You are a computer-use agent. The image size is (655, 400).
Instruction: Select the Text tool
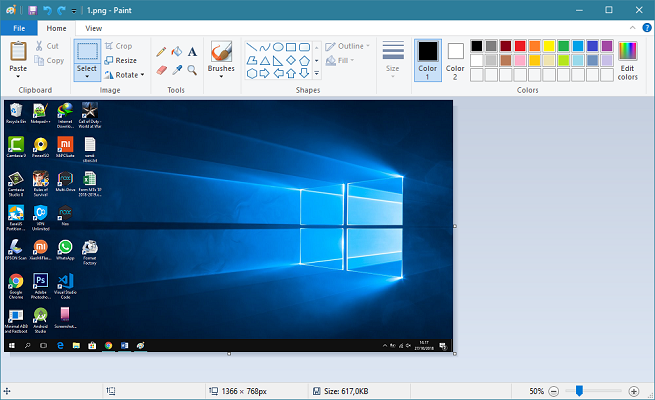pyautogui.click(x=192, y=52)
